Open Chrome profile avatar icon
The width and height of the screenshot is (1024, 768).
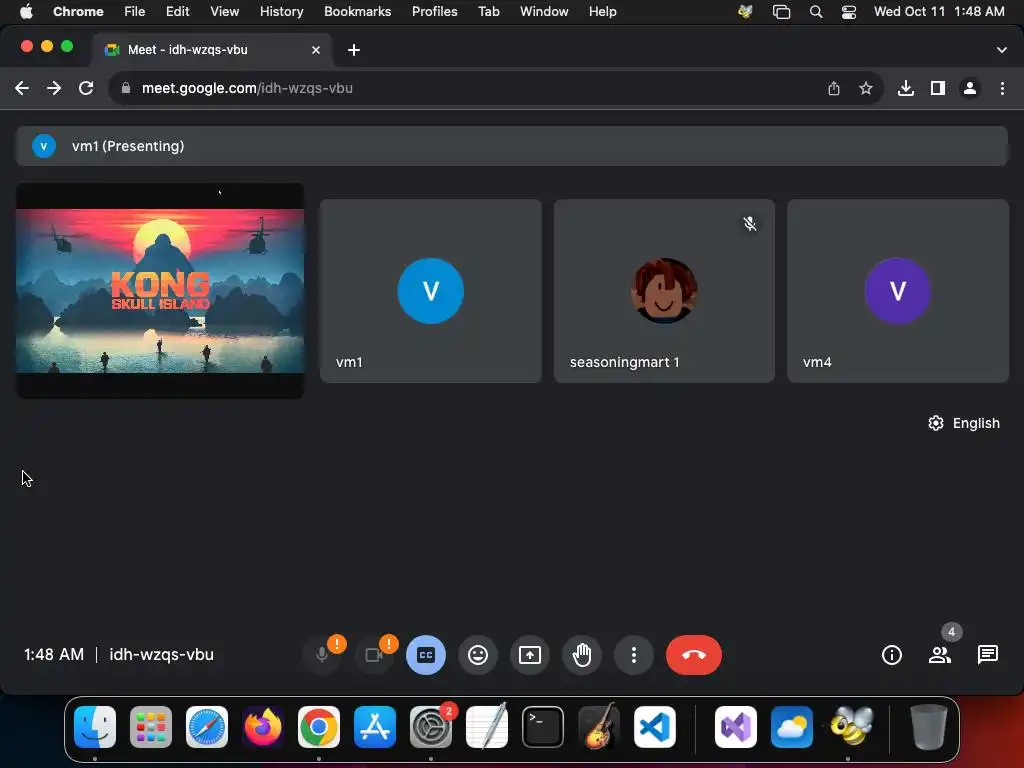point(970,88)
